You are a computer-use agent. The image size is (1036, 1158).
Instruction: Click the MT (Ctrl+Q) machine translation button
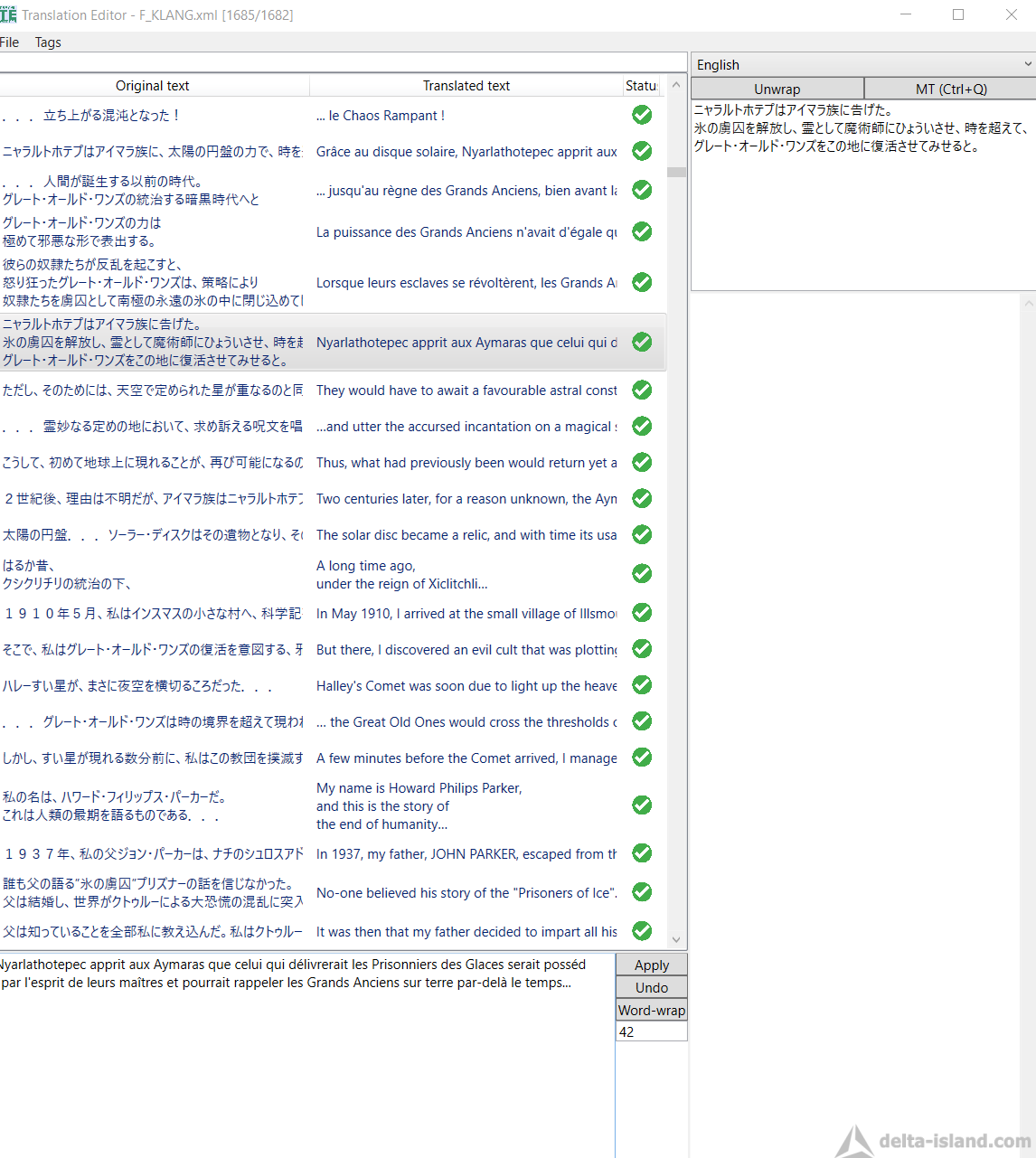pyautogui.click(x=951, y=89)
